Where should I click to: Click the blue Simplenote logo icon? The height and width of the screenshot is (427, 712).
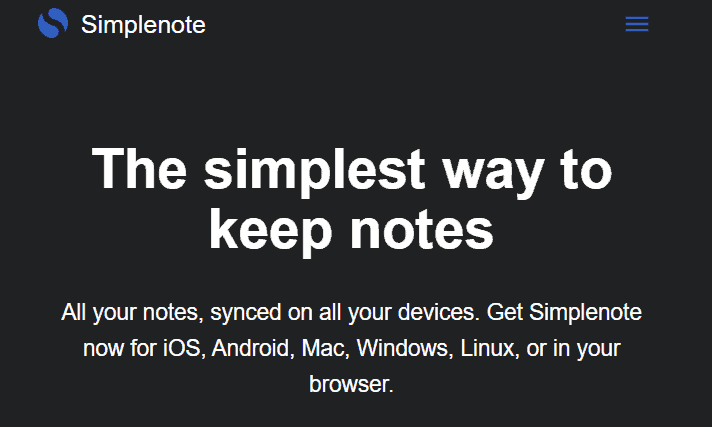pos(53,23)
